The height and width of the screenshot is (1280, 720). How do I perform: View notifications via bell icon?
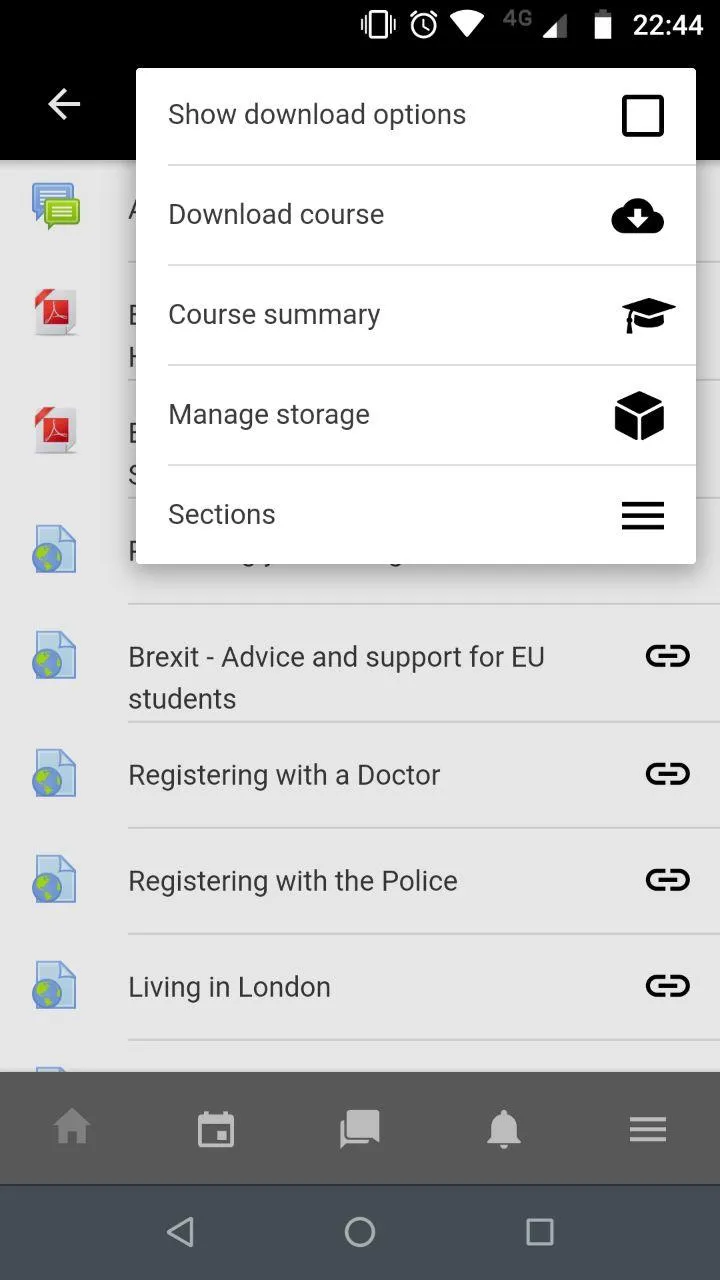pyautogui.click(x=504, y=1129)
